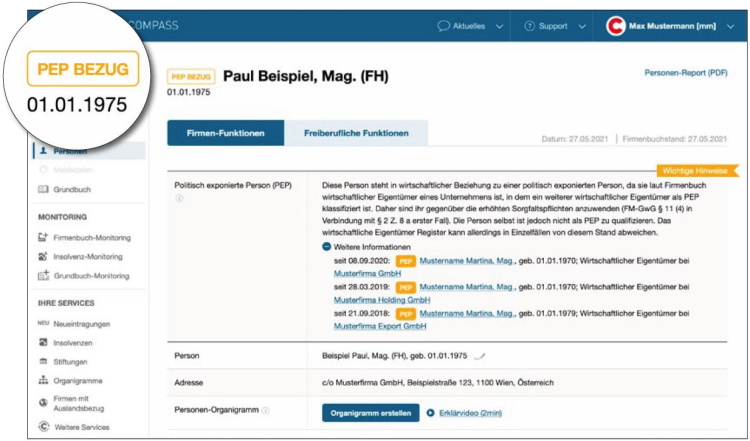Download the Personen-Report (PDF)
Viewport: 750px width, 441px height.
685,73
